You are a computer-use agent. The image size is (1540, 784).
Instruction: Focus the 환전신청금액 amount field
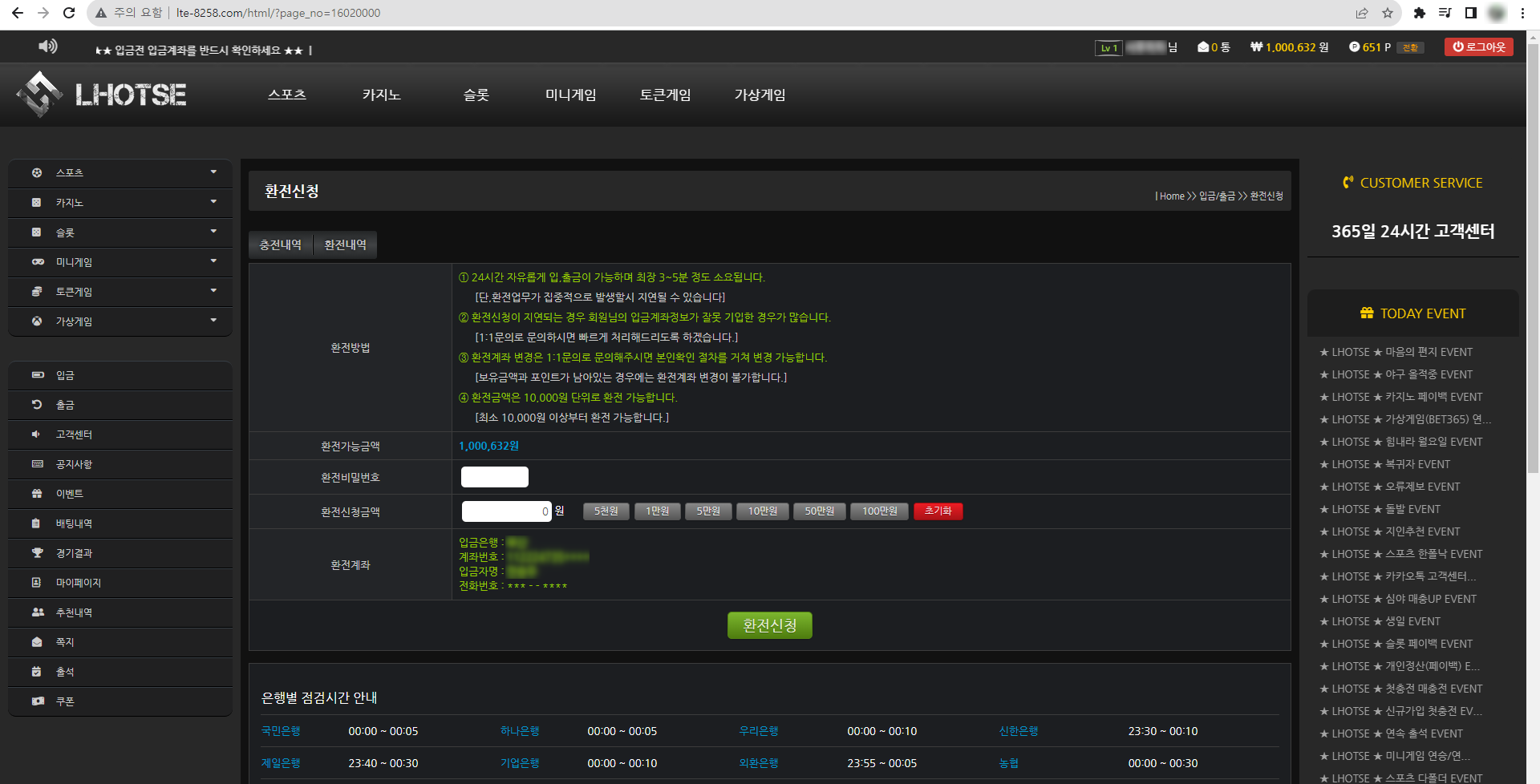point(507,511)
